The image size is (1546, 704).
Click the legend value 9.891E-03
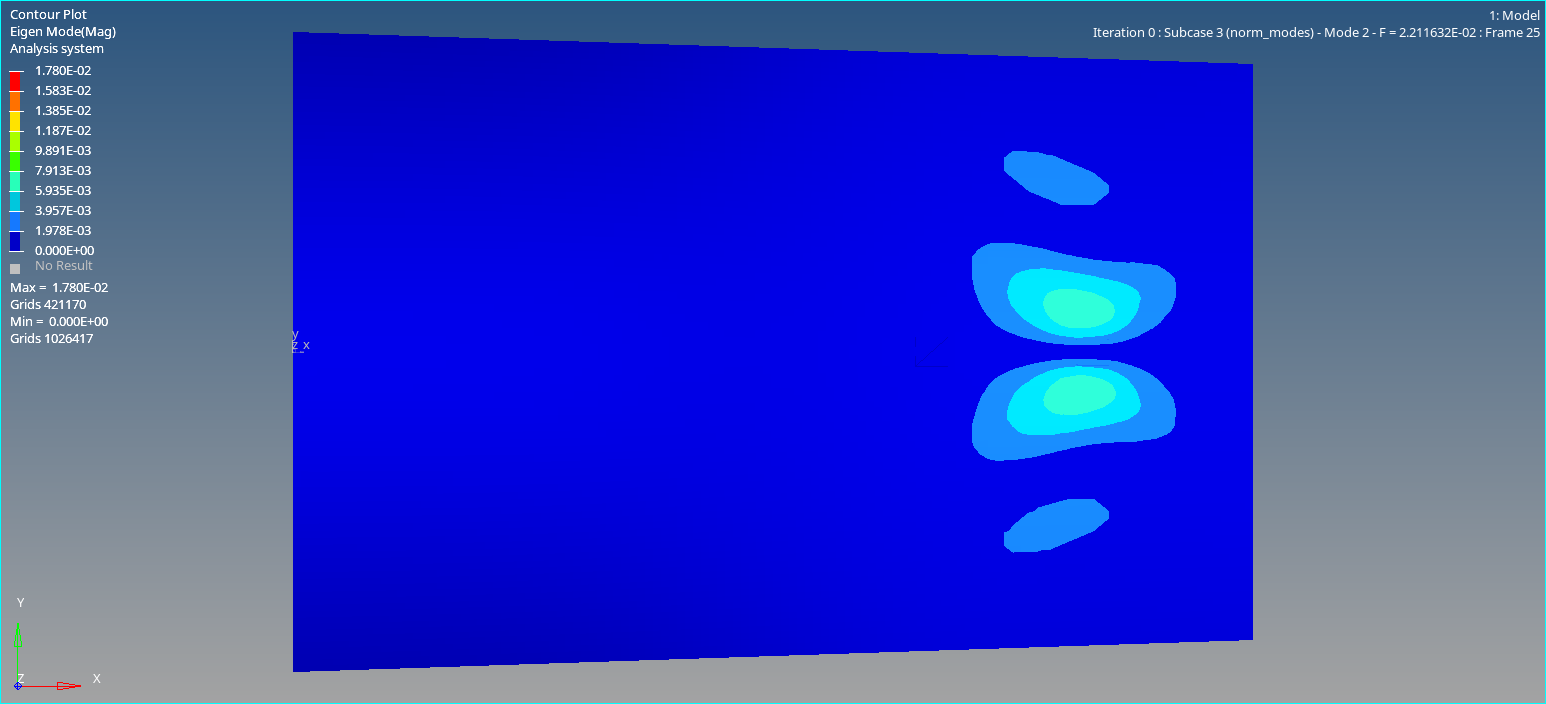(x=63, y=150)
